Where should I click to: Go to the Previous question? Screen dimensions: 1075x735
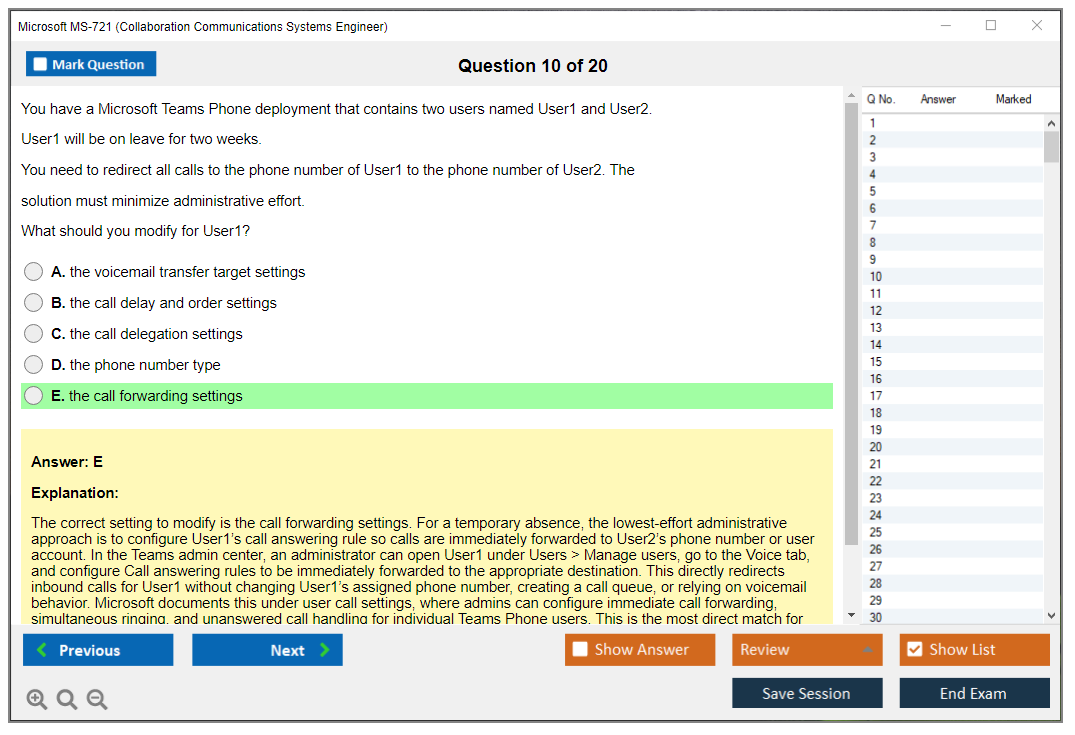pos(98,650)
